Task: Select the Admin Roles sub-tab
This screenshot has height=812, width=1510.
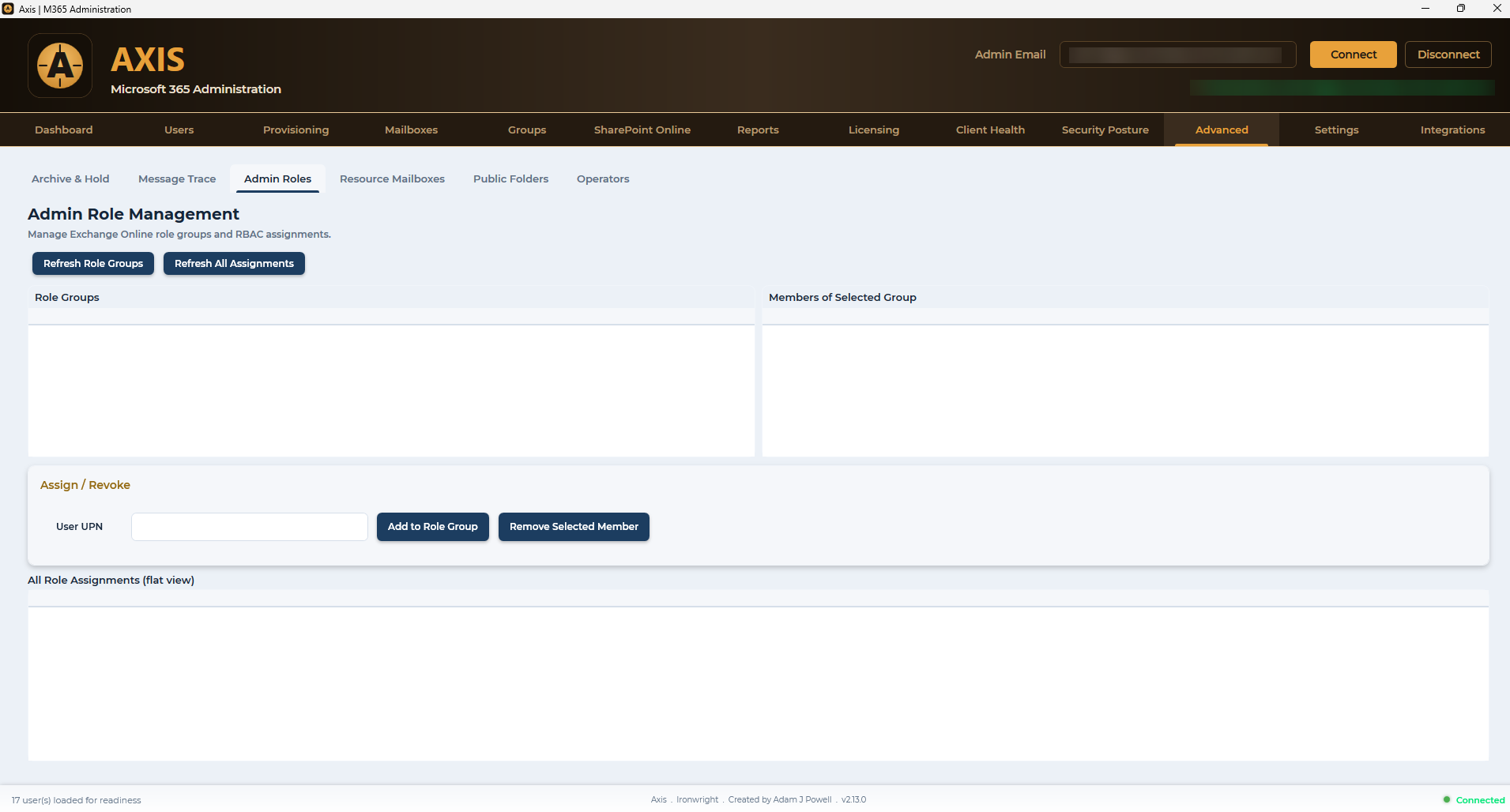Action: click(277, 179)
